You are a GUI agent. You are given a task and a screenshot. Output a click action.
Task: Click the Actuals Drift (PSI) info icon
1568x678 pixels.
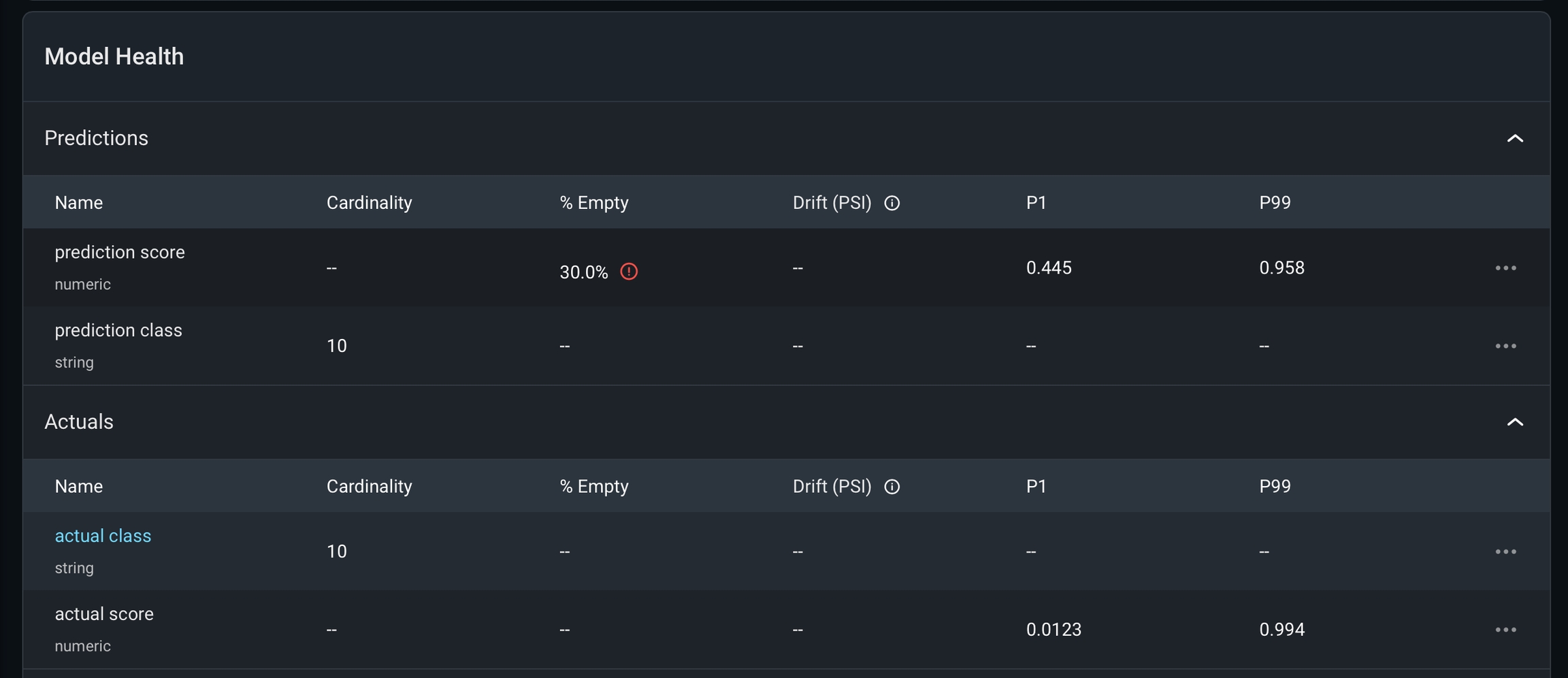click(x=892, y=487)
